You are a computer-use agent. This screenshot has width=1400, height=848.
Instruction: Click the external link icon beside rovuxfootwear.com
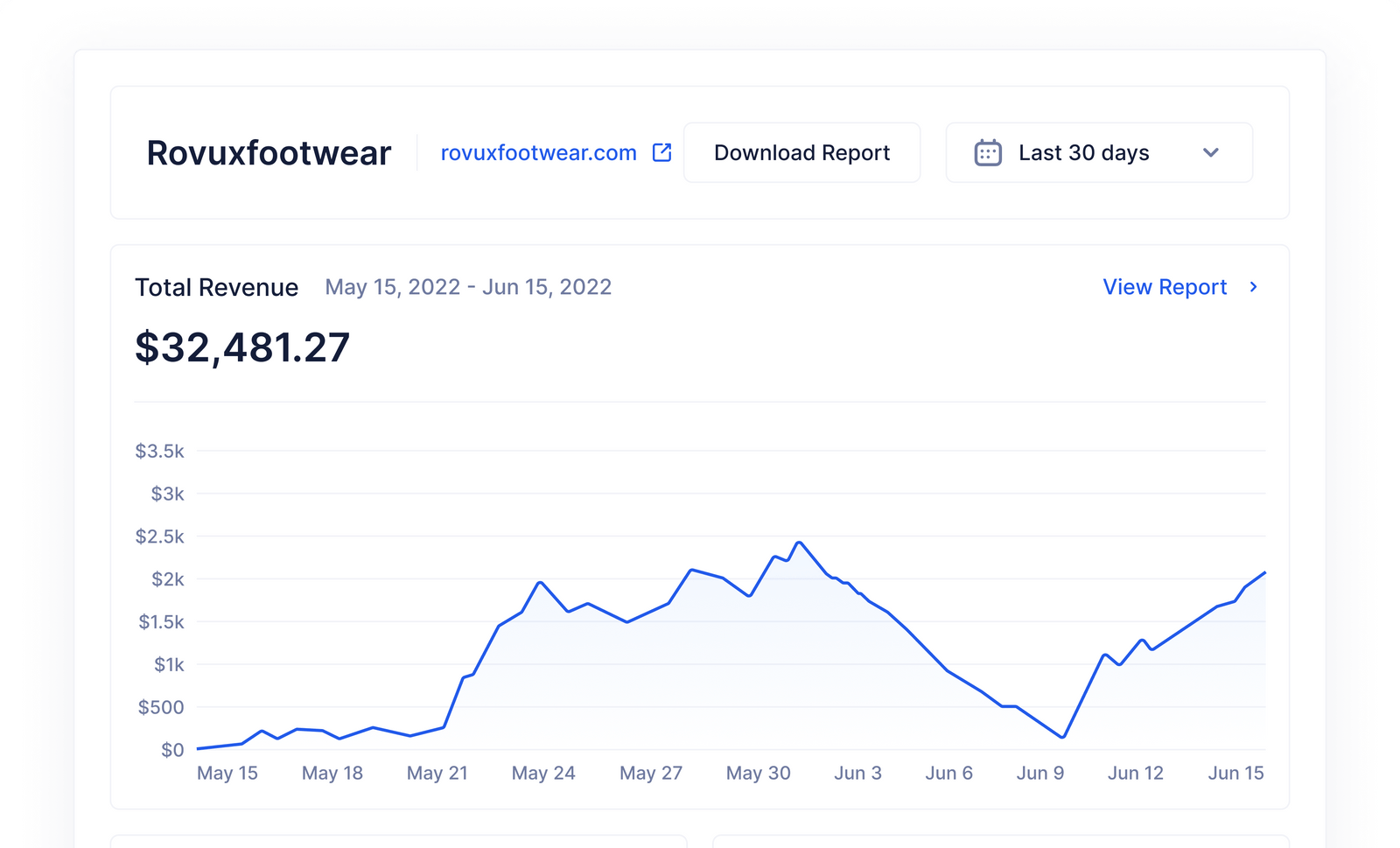(661, 151)
